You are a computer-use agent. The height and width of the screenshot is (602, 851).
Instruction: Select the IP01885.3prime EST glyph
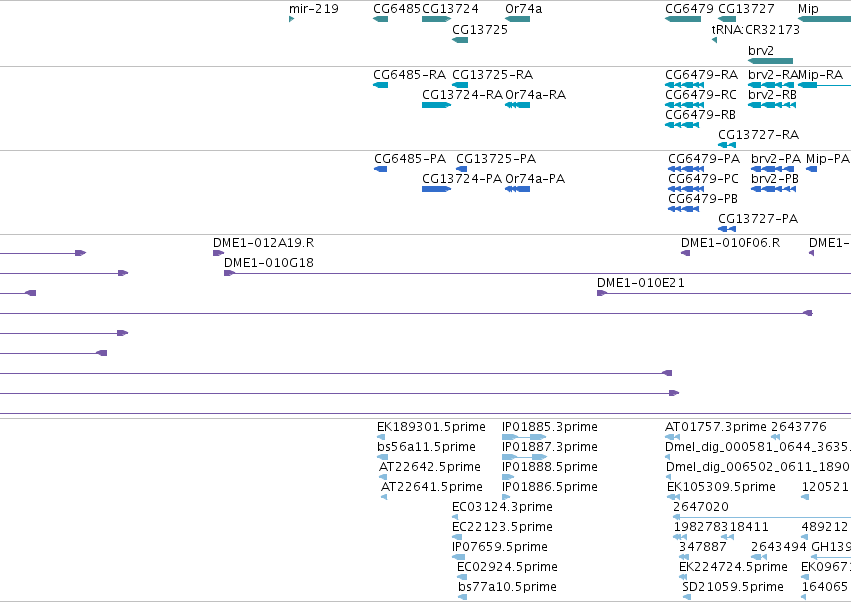point(524,437)
